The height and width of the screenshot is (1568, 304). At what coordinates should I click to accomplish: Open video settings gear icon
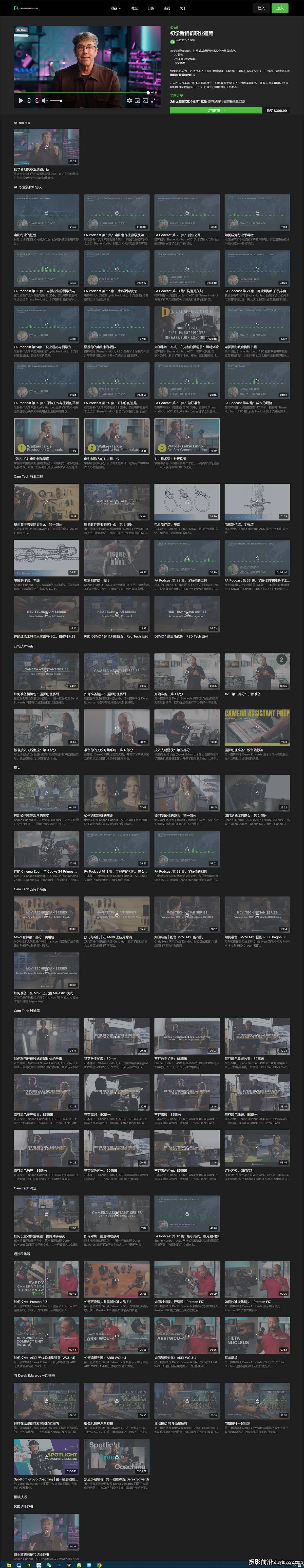click(x=129, y=100)
